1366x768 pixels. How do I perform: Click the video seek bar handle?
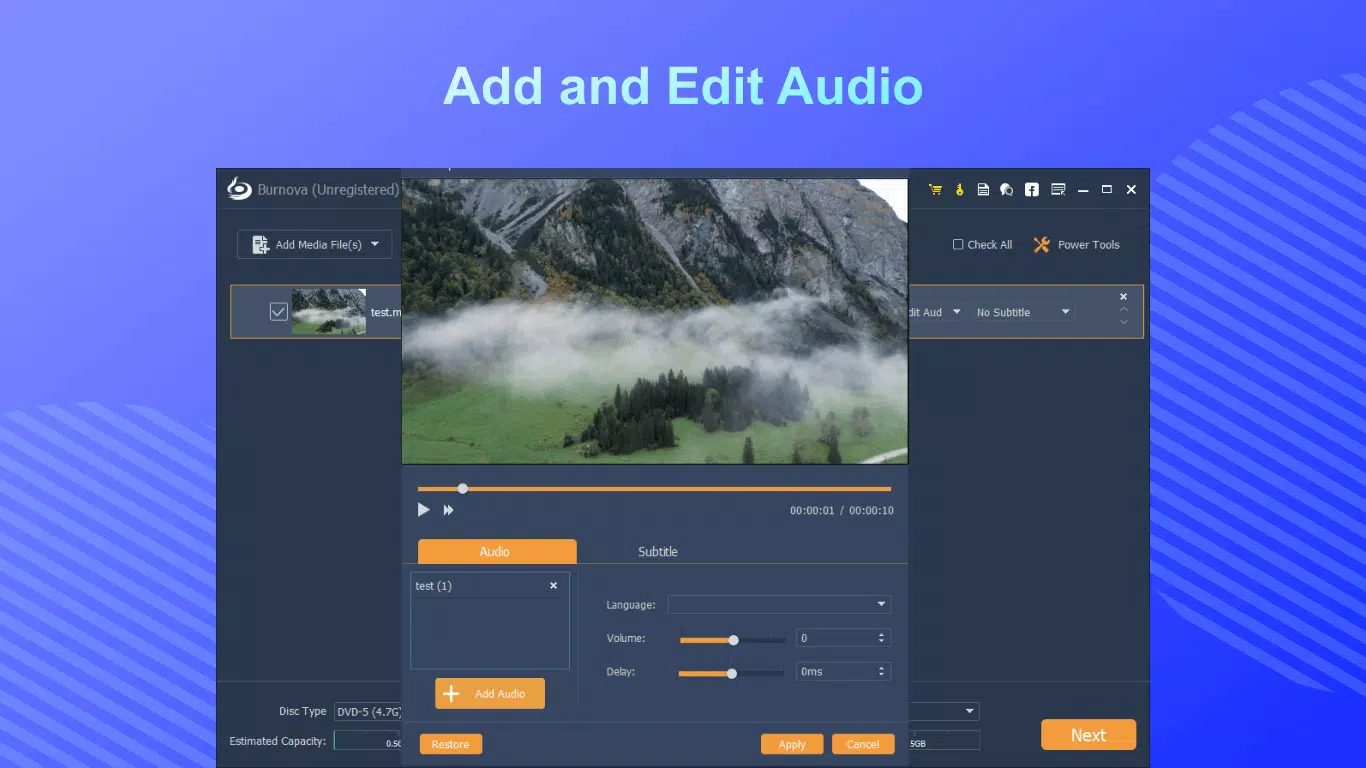click(462, 489)
